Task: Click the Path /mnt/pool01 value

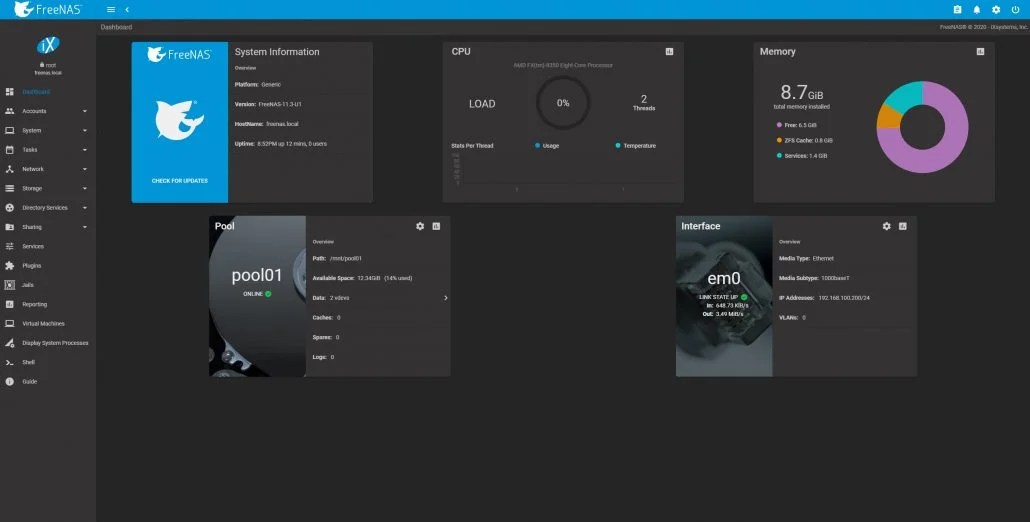Action: (x=346, y=259)
